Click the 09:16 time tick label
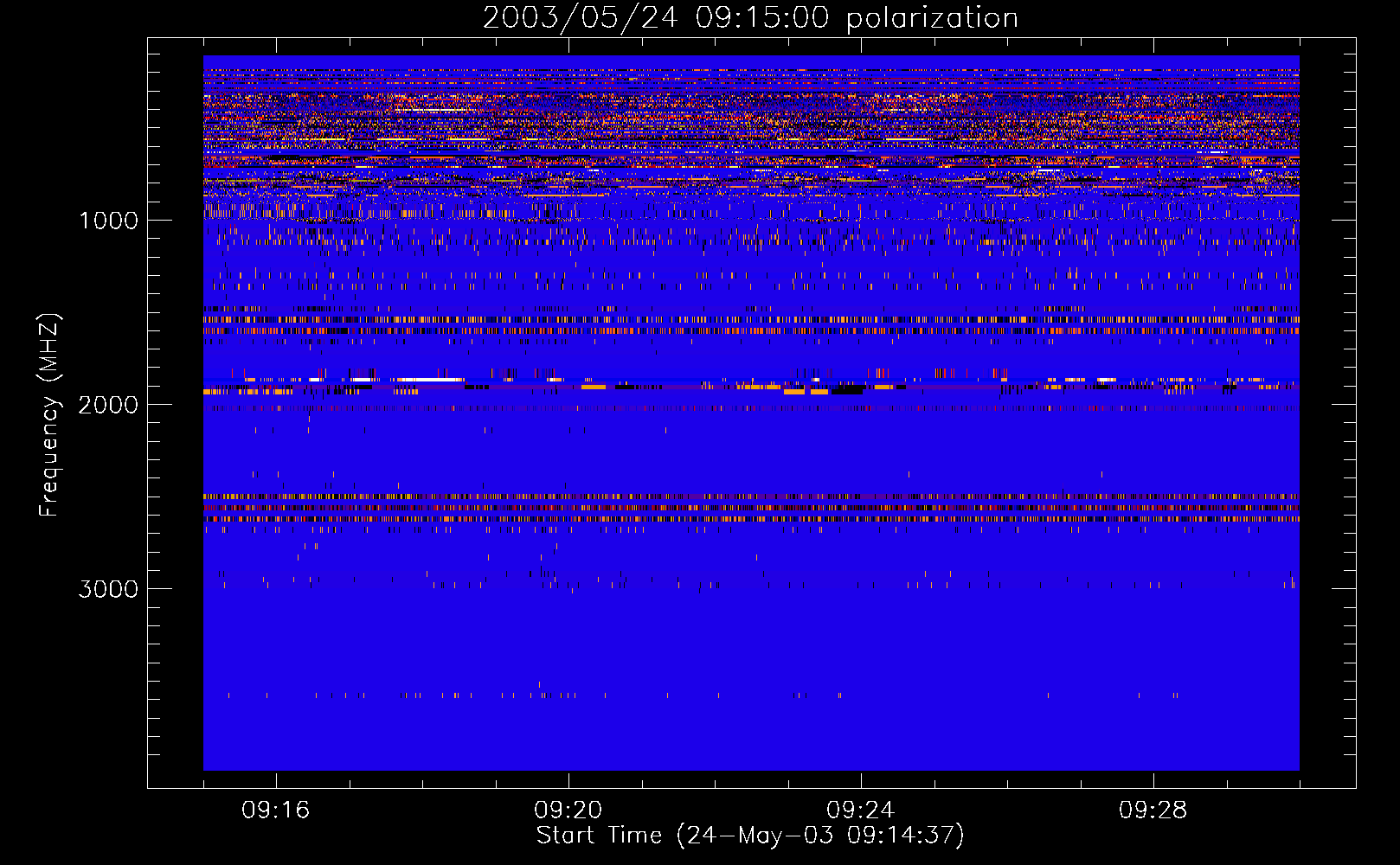1400x865 pixels. click(x=276, y=811)
